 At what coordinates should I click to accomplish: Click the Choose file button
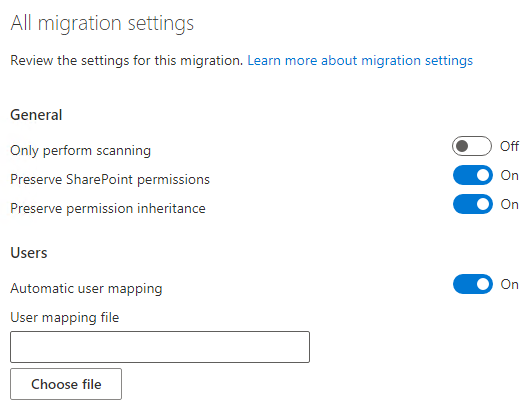[66, 384]
